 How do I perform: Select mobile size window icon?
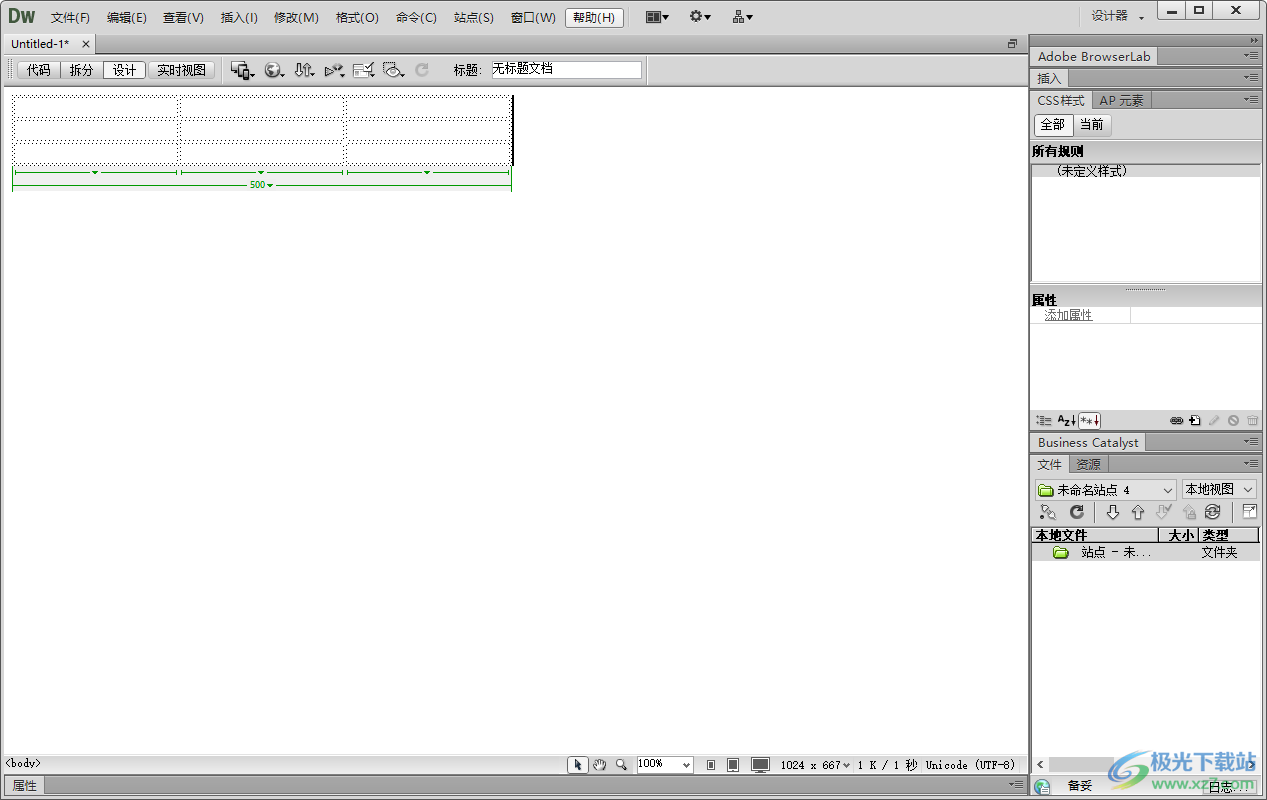coord(711,765)
